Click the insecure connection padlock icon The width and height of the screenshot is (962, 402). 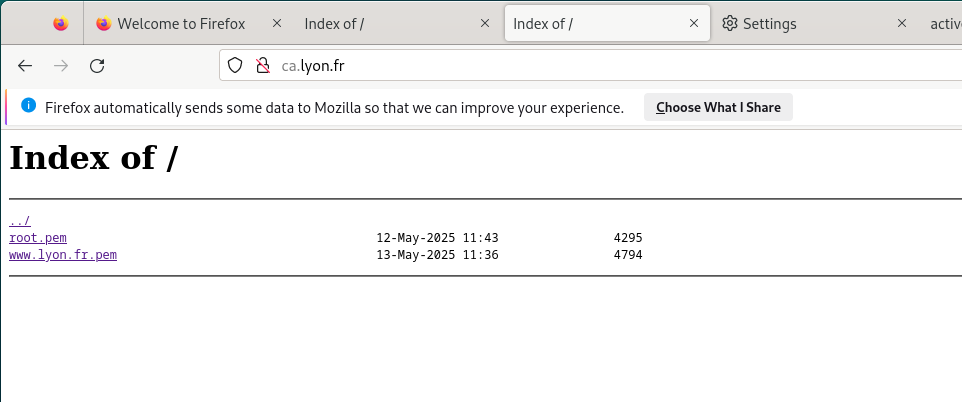coord(263,65)
